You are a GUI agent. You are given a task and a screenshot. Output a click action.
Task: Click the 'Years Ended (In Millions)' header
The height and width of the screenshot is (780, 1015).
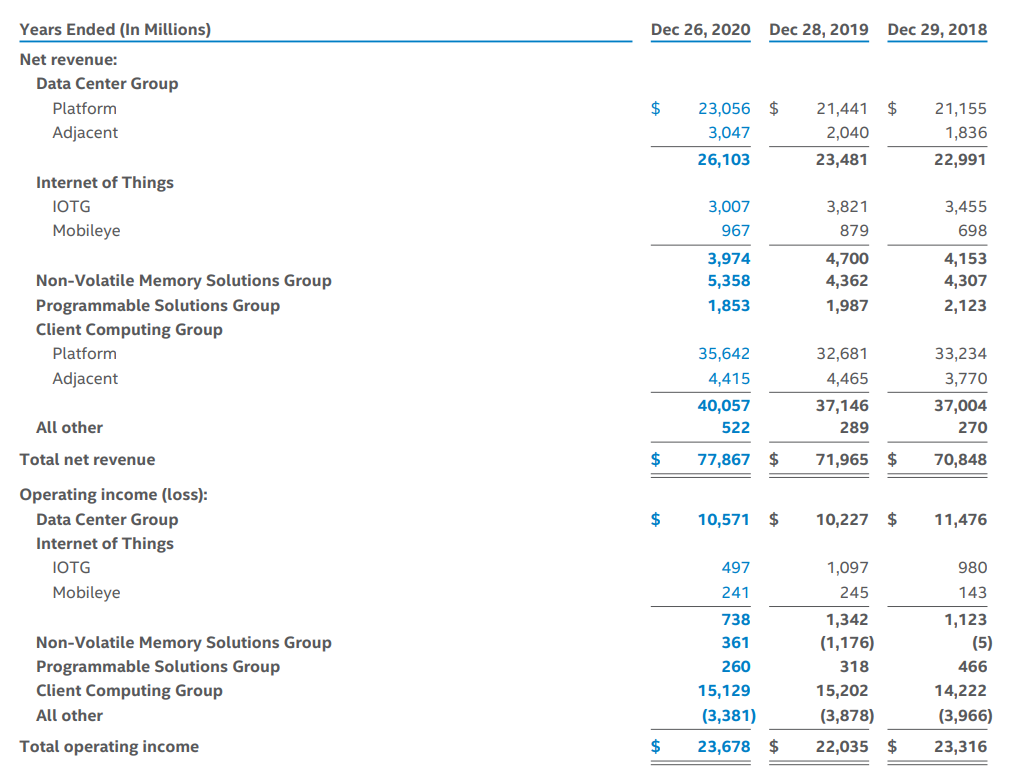[x=115, y=30]
